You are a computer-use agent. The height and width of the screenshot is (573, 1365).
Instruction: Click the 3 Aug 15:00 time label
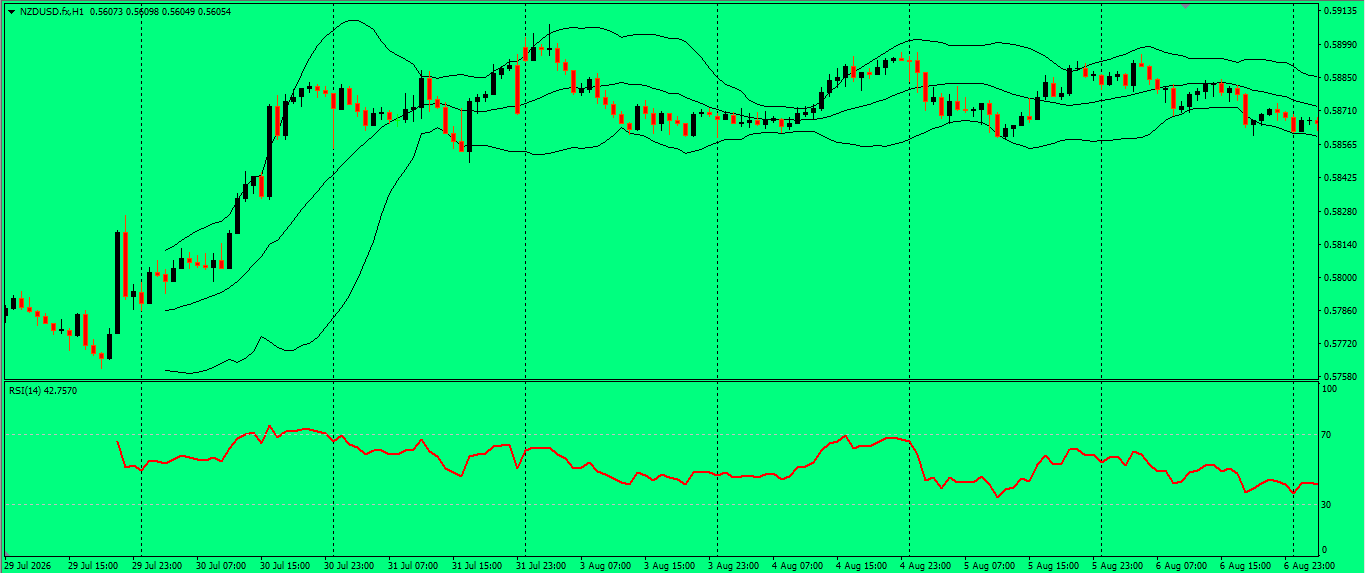coord(668,565)
